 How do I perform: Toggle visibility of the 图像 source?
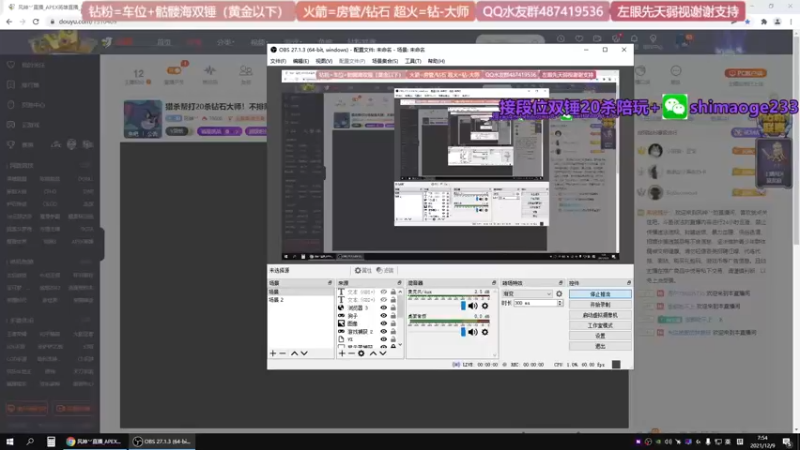click(x=384, y=323)
